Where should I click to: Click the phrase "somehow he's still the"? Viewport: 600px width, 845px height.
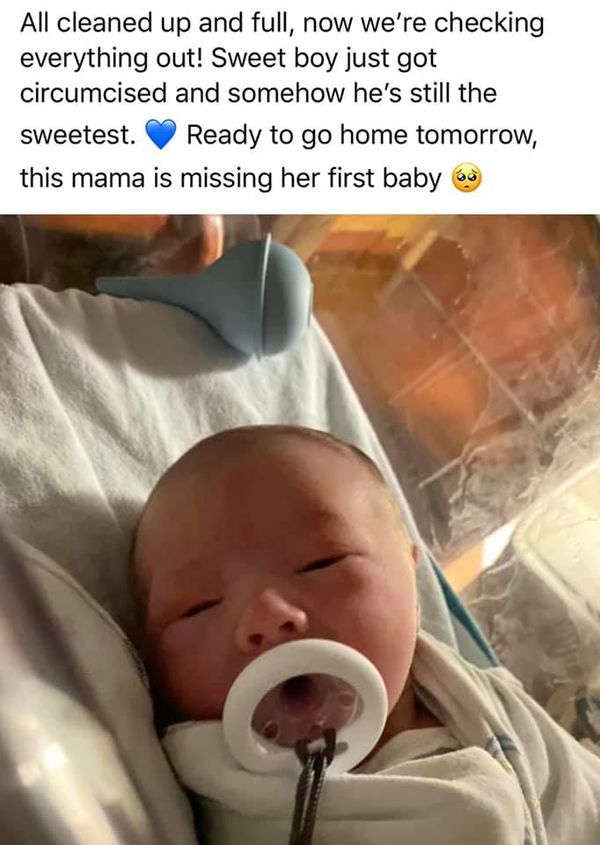click(362, 93)
